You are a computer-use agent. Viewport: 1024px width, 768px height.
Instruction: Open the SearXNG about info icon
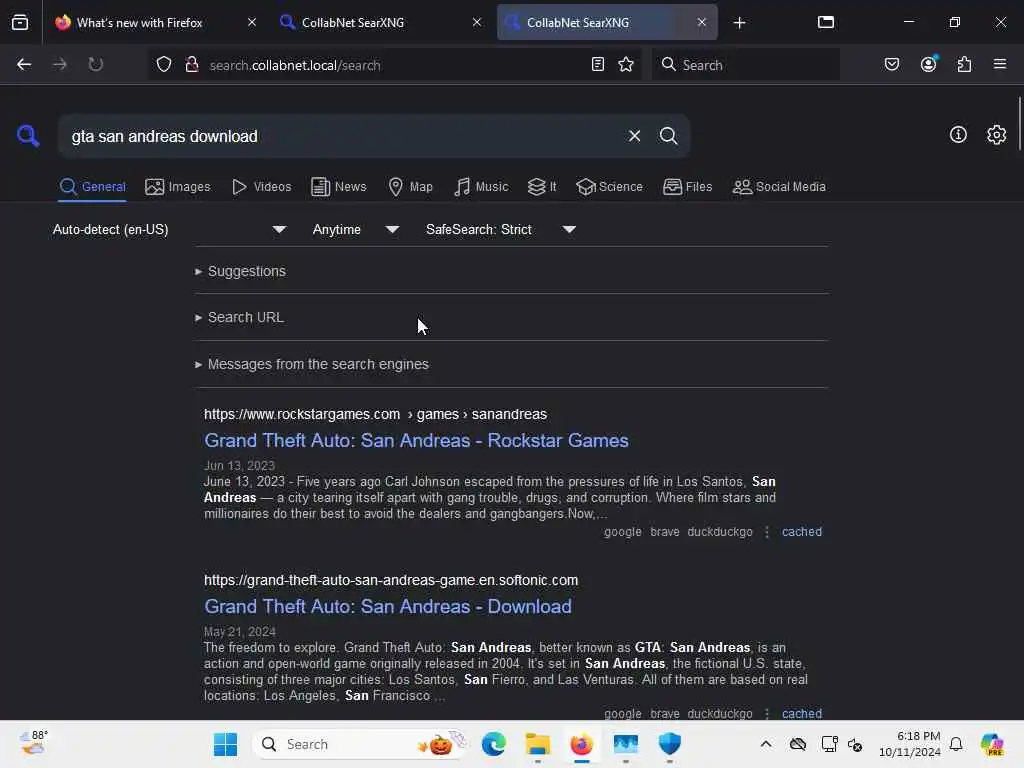tap(958, 135)
